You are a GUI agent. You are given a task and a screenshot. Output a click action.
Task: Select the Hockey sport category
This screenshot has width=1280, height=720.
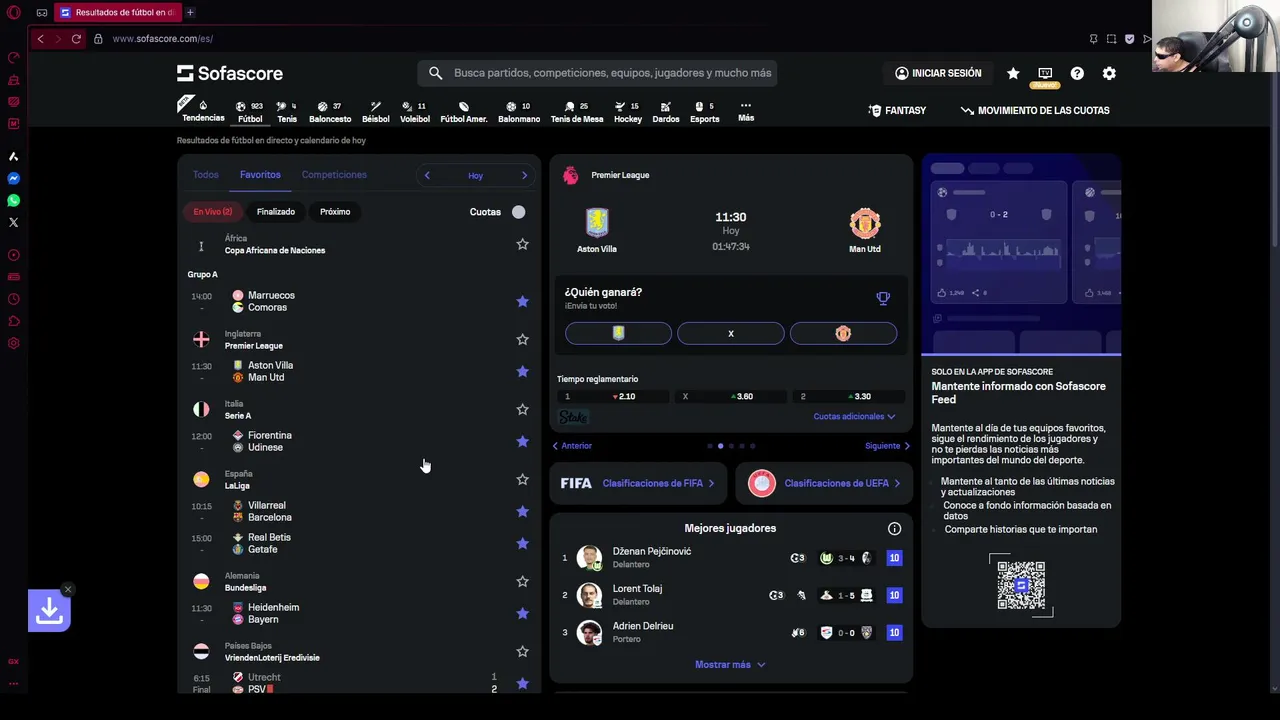pos(628,111)
